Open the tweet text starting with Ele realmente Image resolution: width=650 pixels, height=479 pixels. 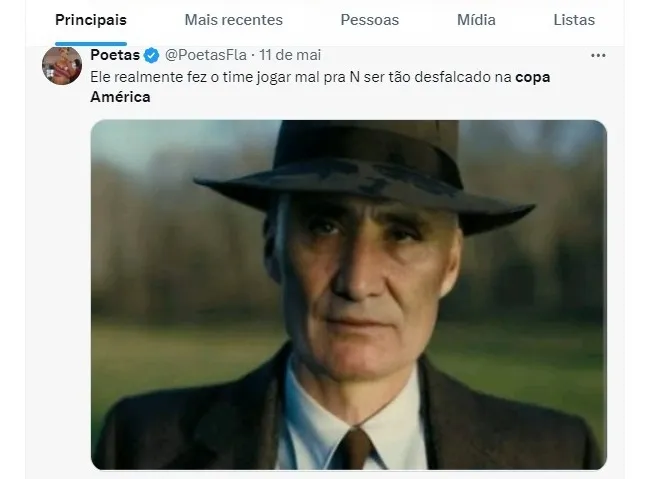tap(320, 87)
